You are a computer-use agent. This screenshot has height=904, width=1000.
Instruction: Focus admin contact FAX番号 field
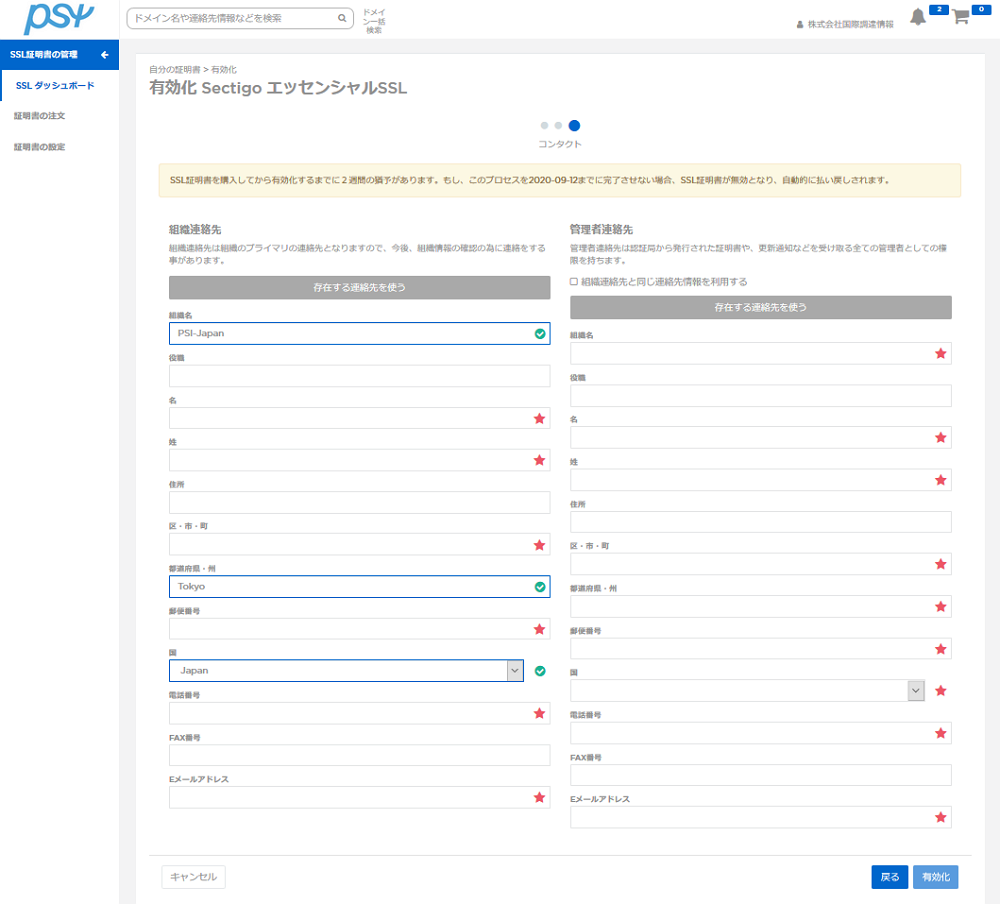760,775
